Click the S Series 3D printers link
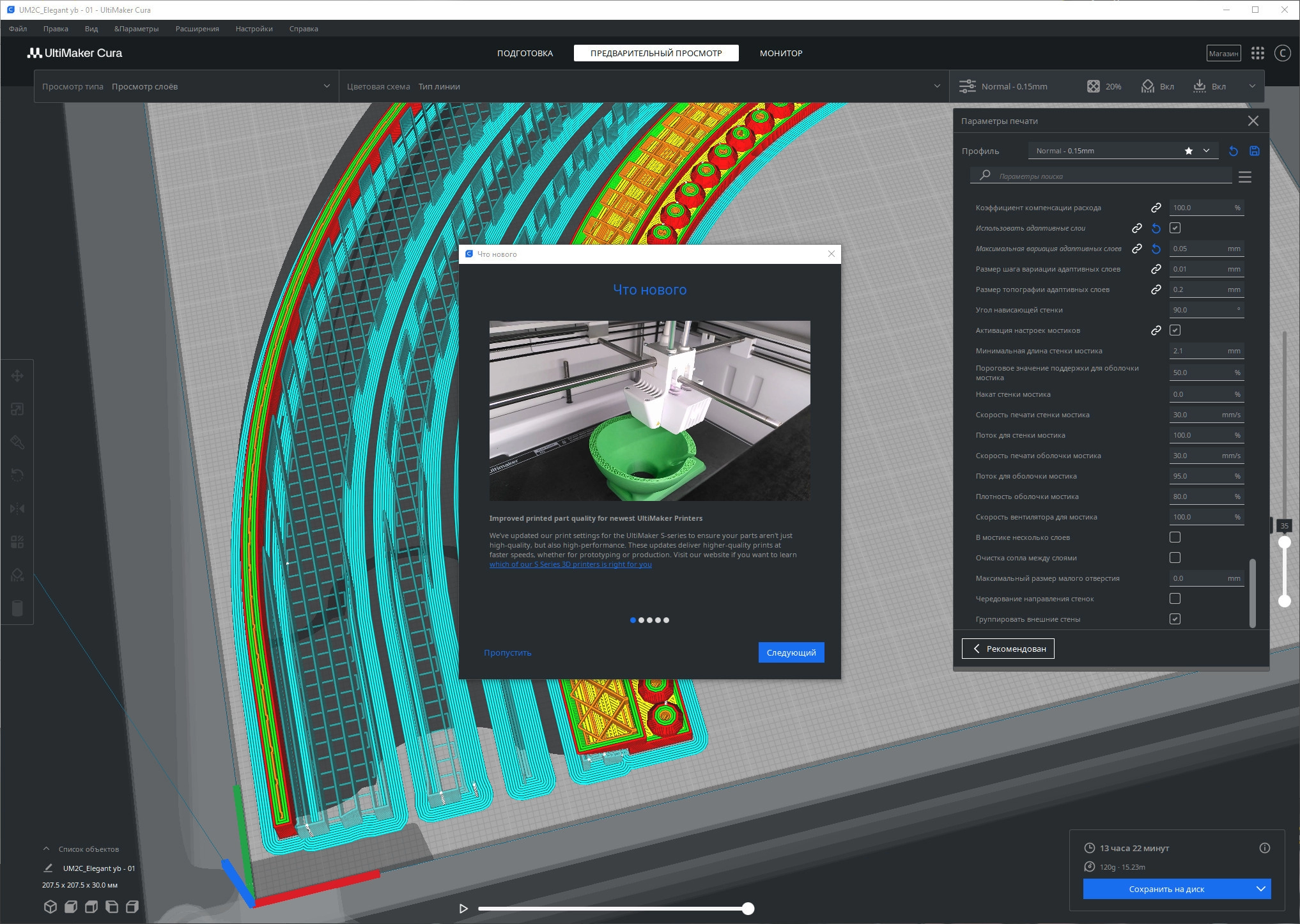 570,564
